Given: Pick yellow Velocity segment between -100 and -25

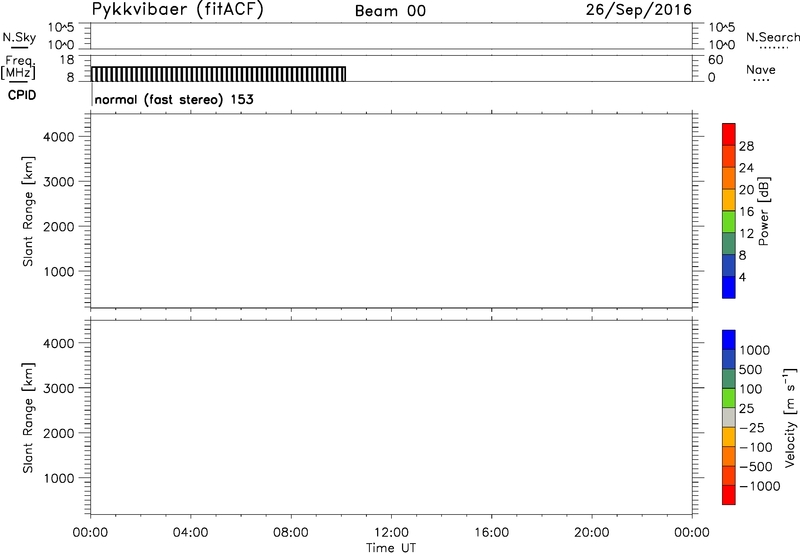Looking at the screenshot, I should (x=729, y=437).
